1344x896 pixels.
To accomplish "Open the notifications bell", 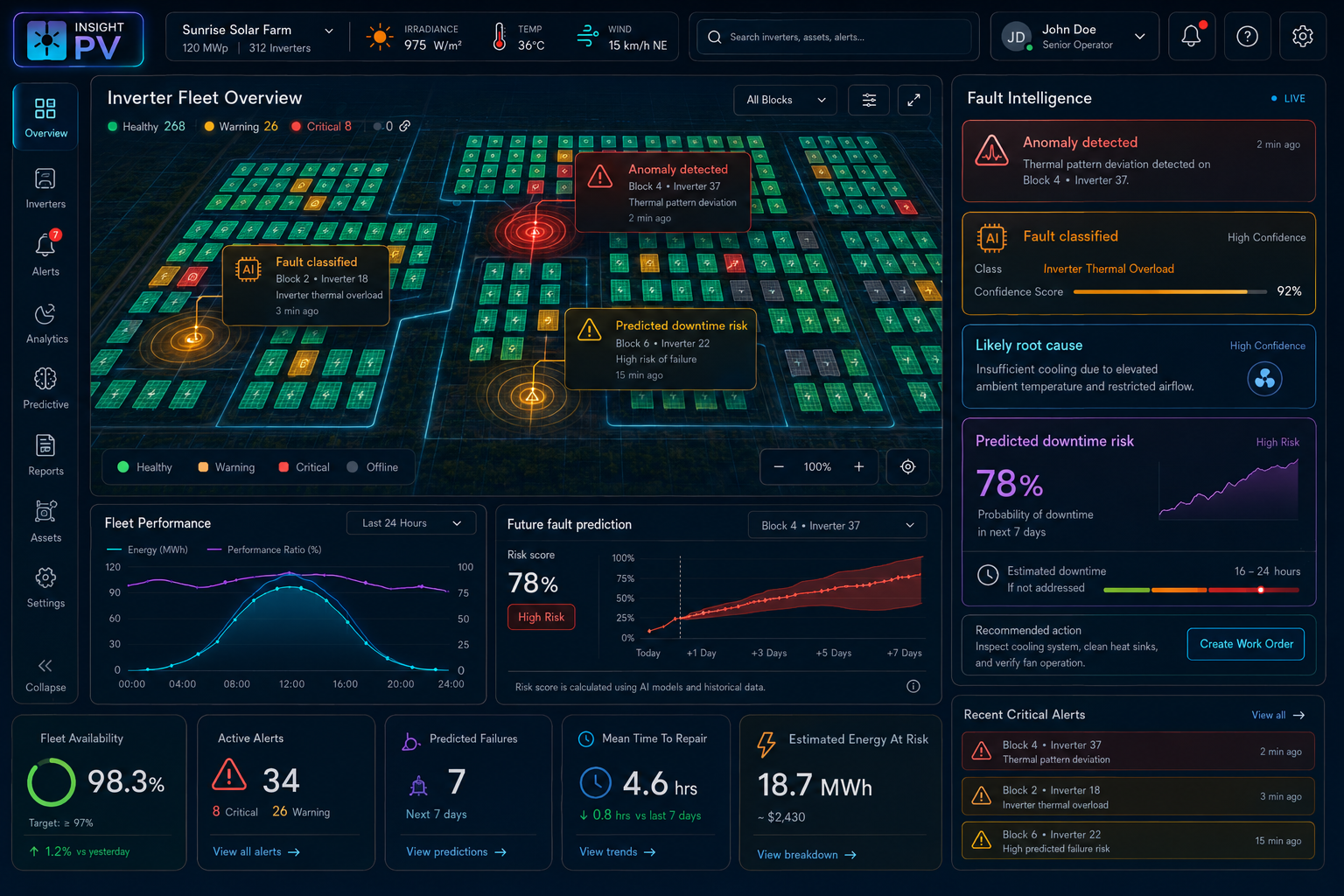I will click(1191, 36).
